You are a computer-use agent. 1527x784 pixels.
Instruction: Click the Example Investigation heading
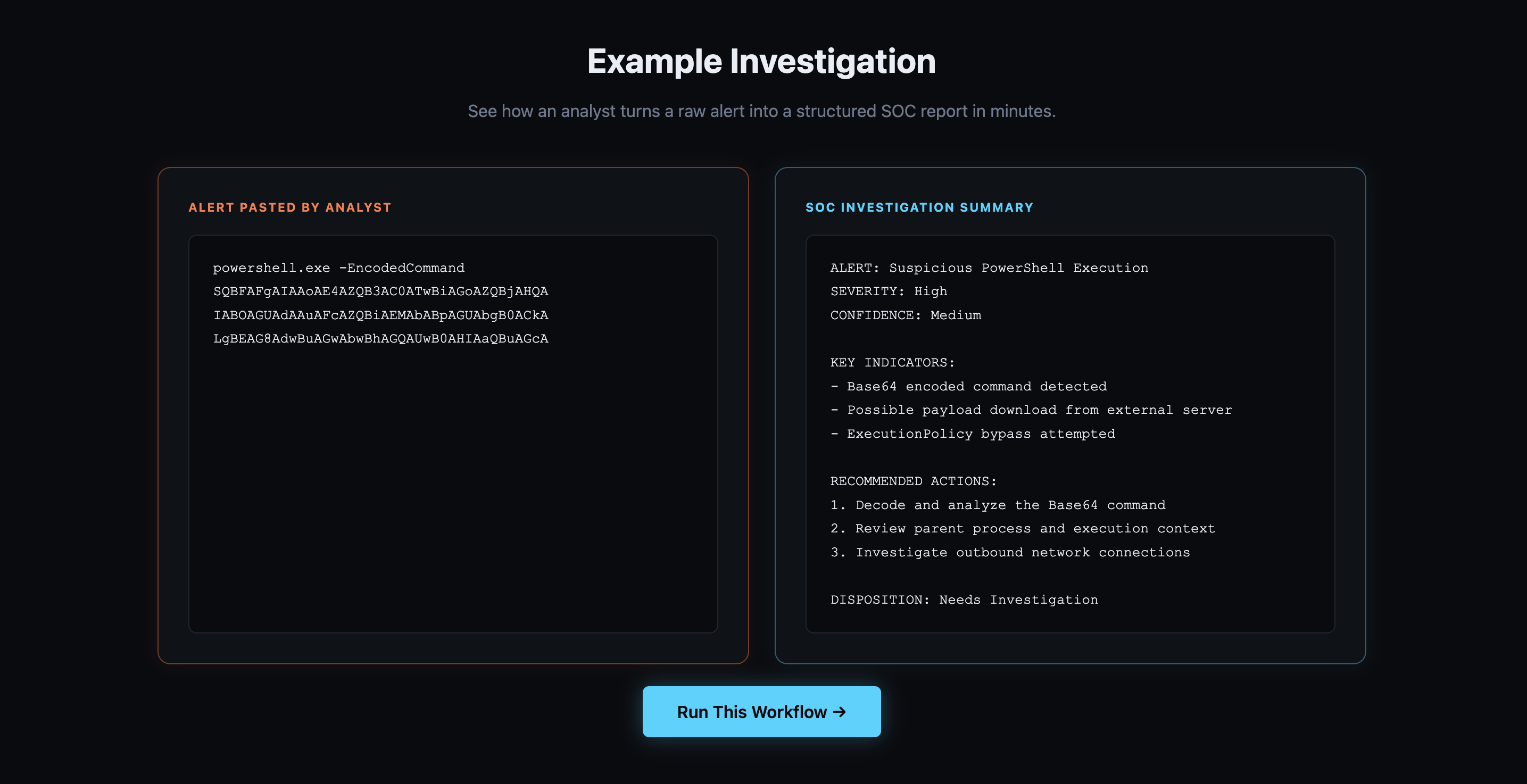[x=761, y=61]
